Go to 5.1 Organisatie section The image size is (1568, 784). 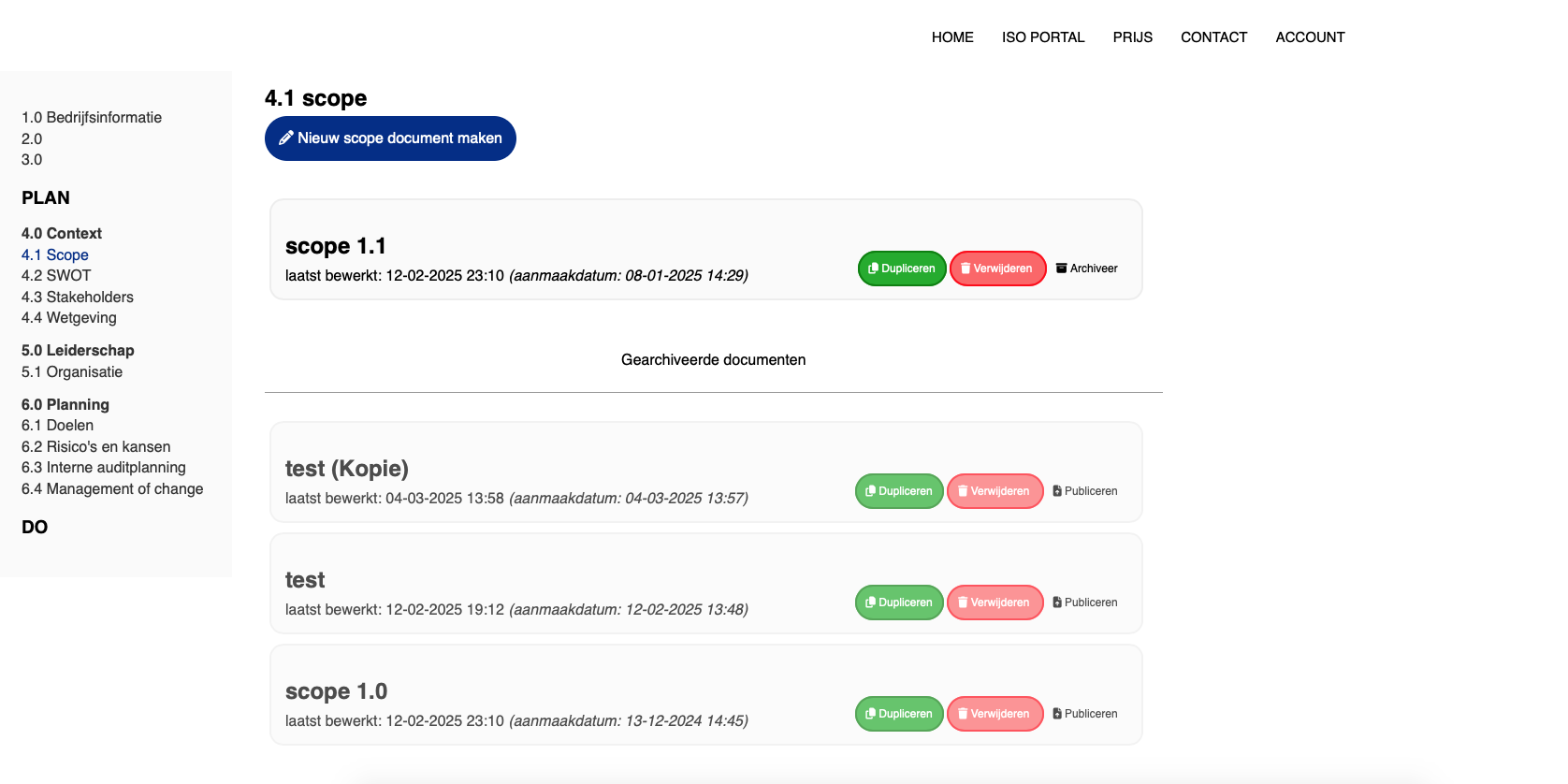(x=72, y=372)
